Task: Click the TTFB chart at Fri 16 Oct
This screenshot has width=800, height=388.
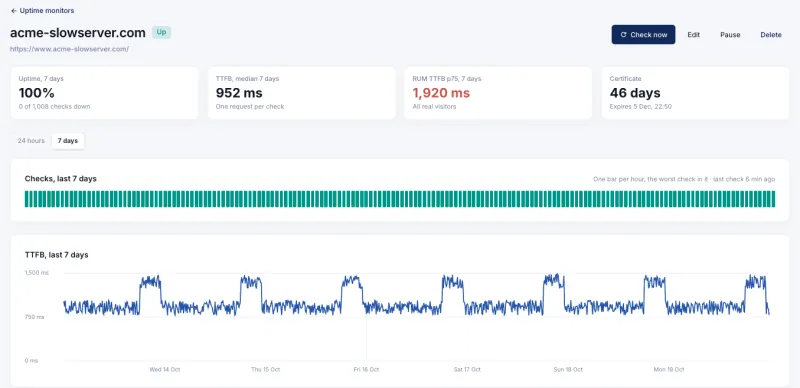Action: click(x=366, y=307)
